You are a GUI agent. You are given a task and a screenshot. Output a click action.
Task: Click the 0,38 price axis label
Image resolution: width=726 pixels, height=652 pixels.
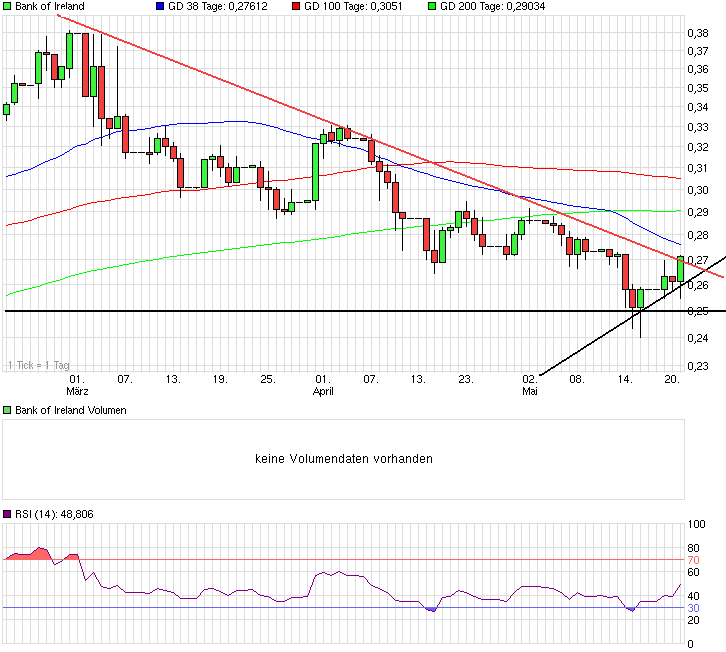[x=696, y=33]
